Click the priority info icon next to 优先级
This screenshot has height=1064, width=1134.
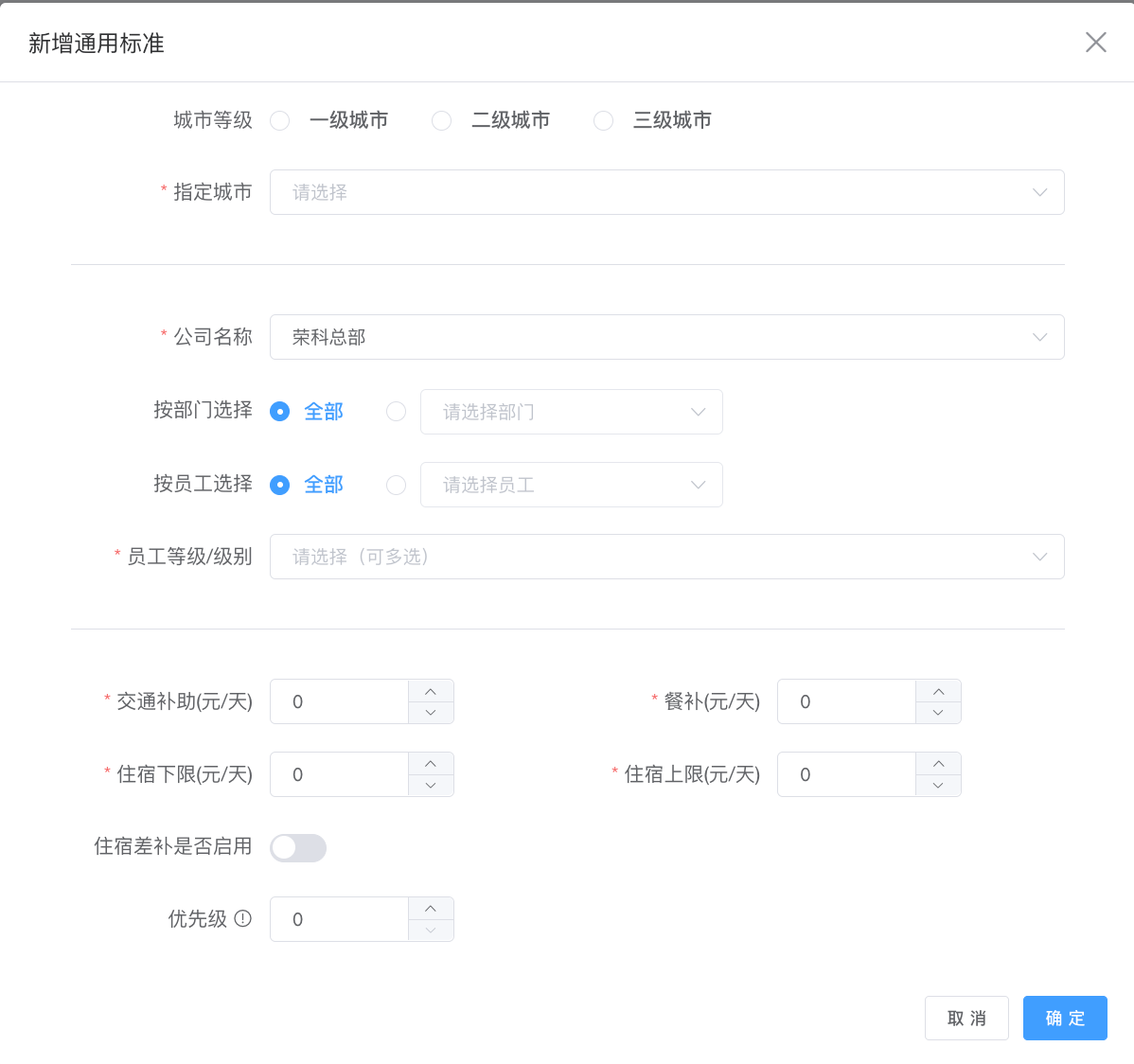pyautogui.click(x=243, y=918)
